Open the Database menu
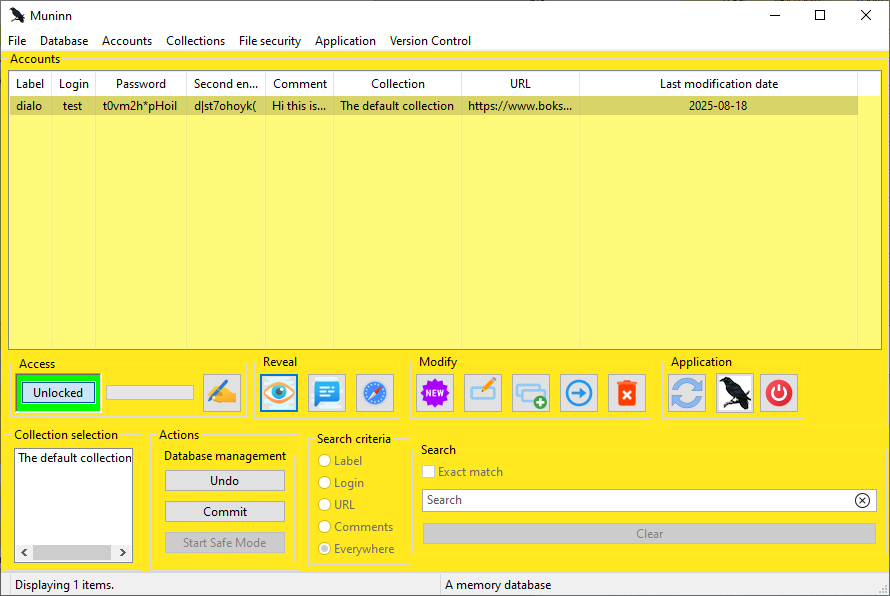The width and height of the screenshot is (890, 596). point(64,41)
